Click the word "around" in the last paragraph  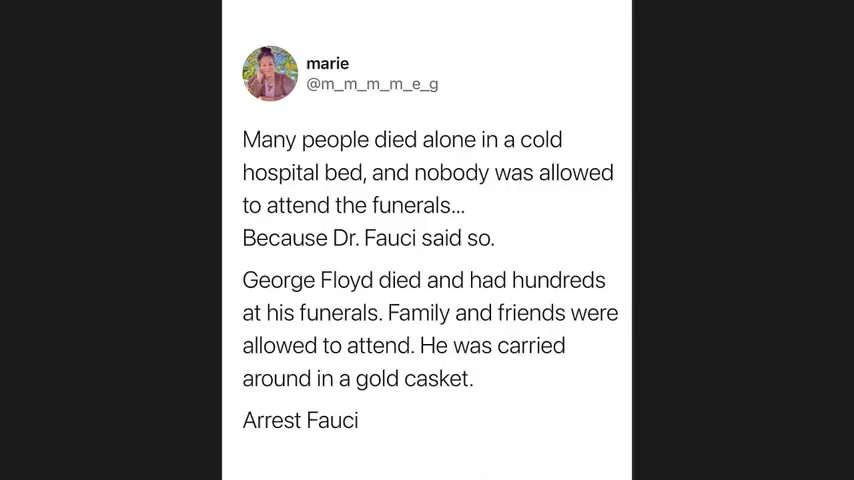(275, 379)
